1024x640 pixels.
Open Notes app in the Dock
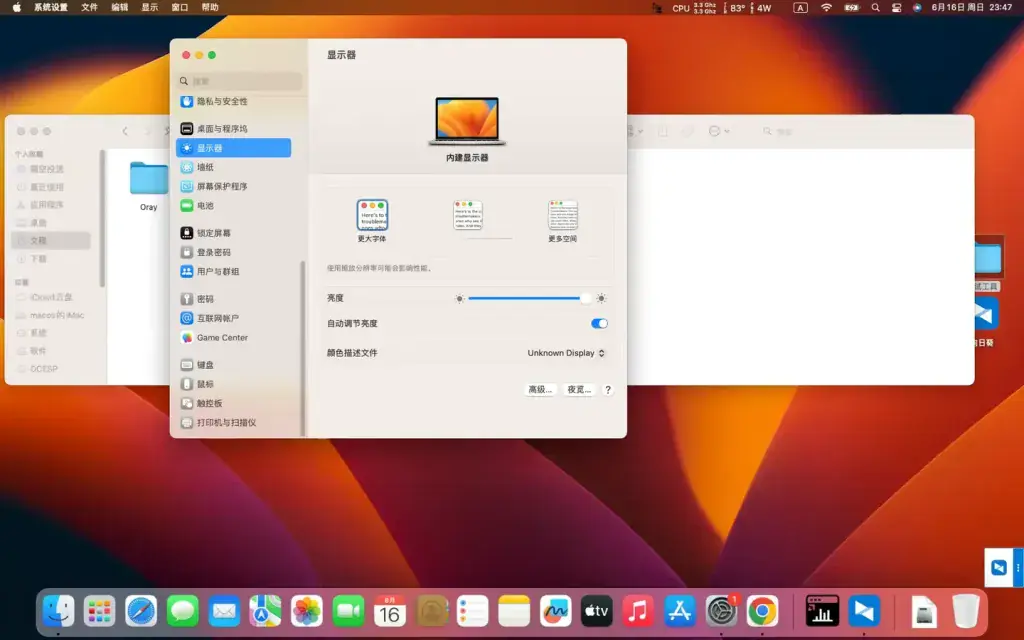tap(514, 611)
